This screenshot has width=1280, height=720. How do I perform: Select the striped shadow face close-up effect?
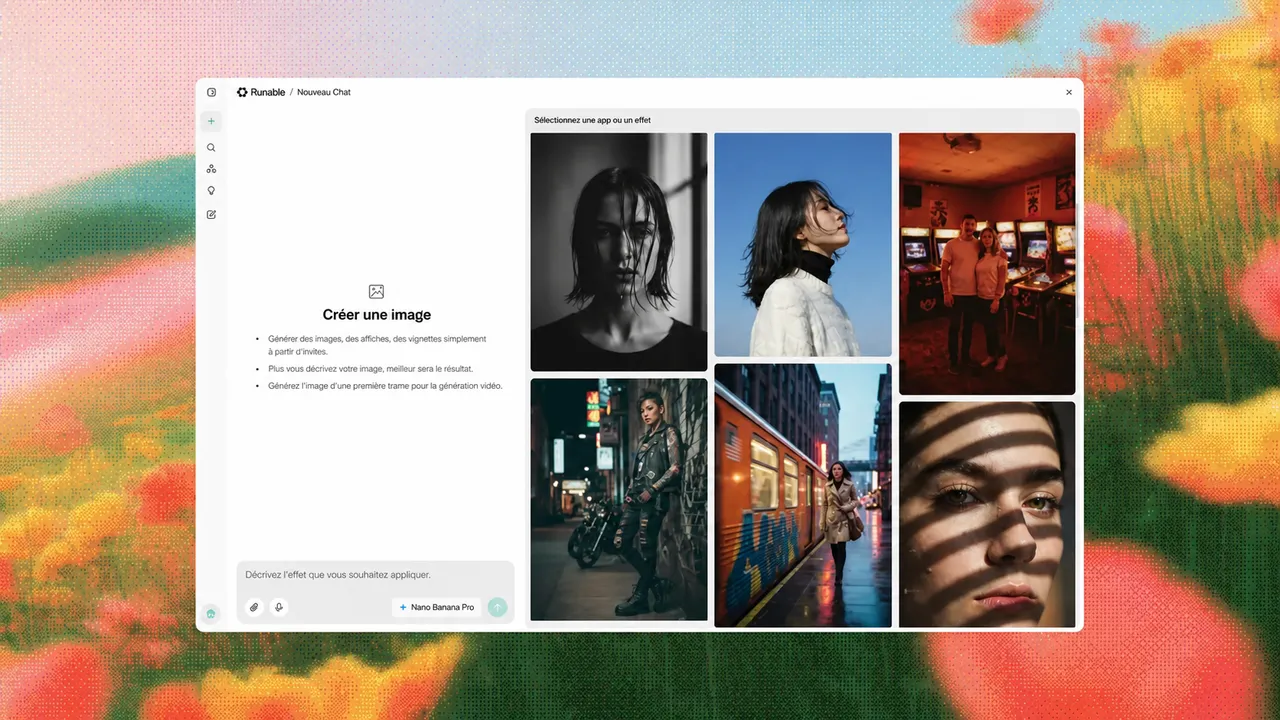987,514
